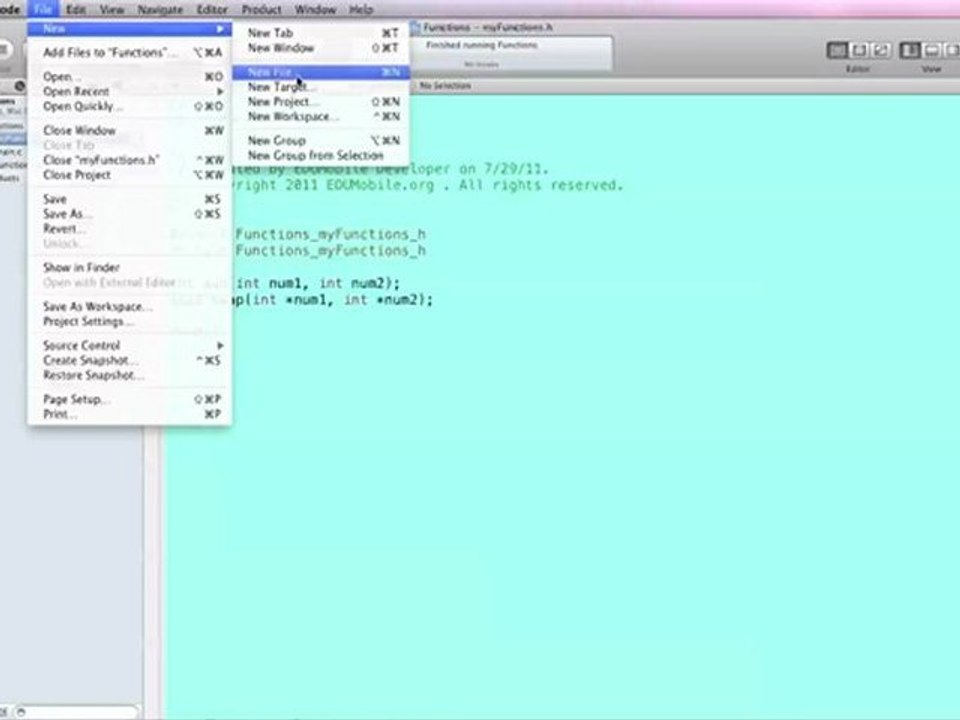Choose New Group from the submenu
The width and height of the screenshot is (960, 720).
[321, 140]
